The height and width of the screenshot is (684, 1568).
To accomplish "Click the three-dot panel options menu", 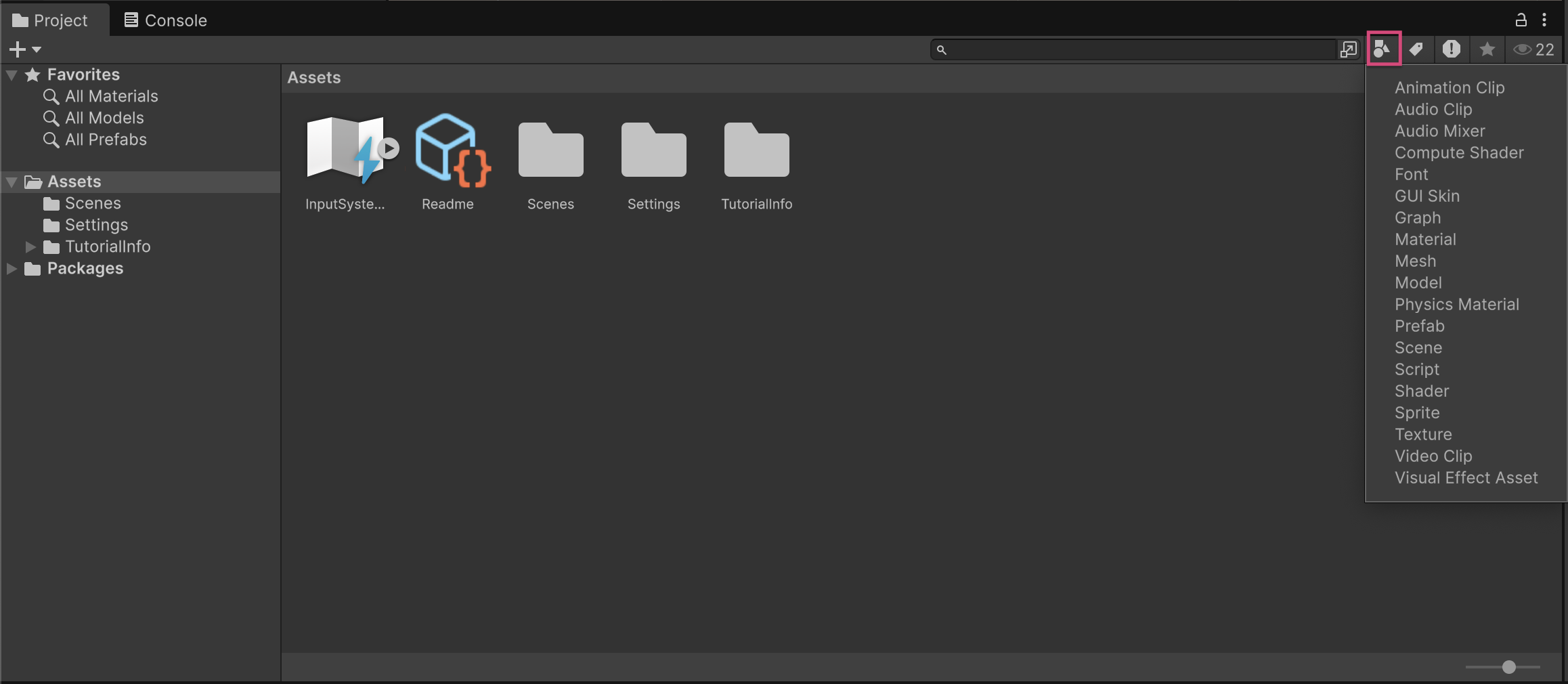I will [x=1544, y=20].
